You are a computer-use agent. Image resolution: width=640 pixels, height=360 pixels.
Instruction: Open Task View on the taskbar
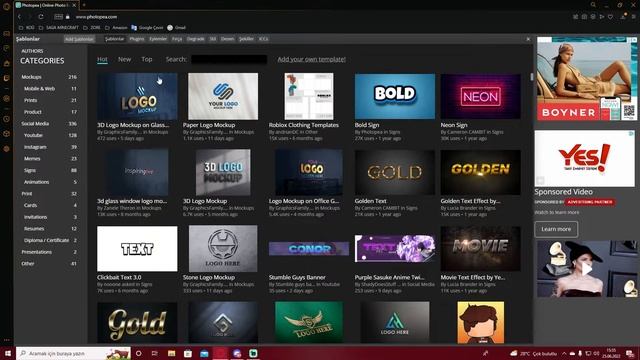155,353
